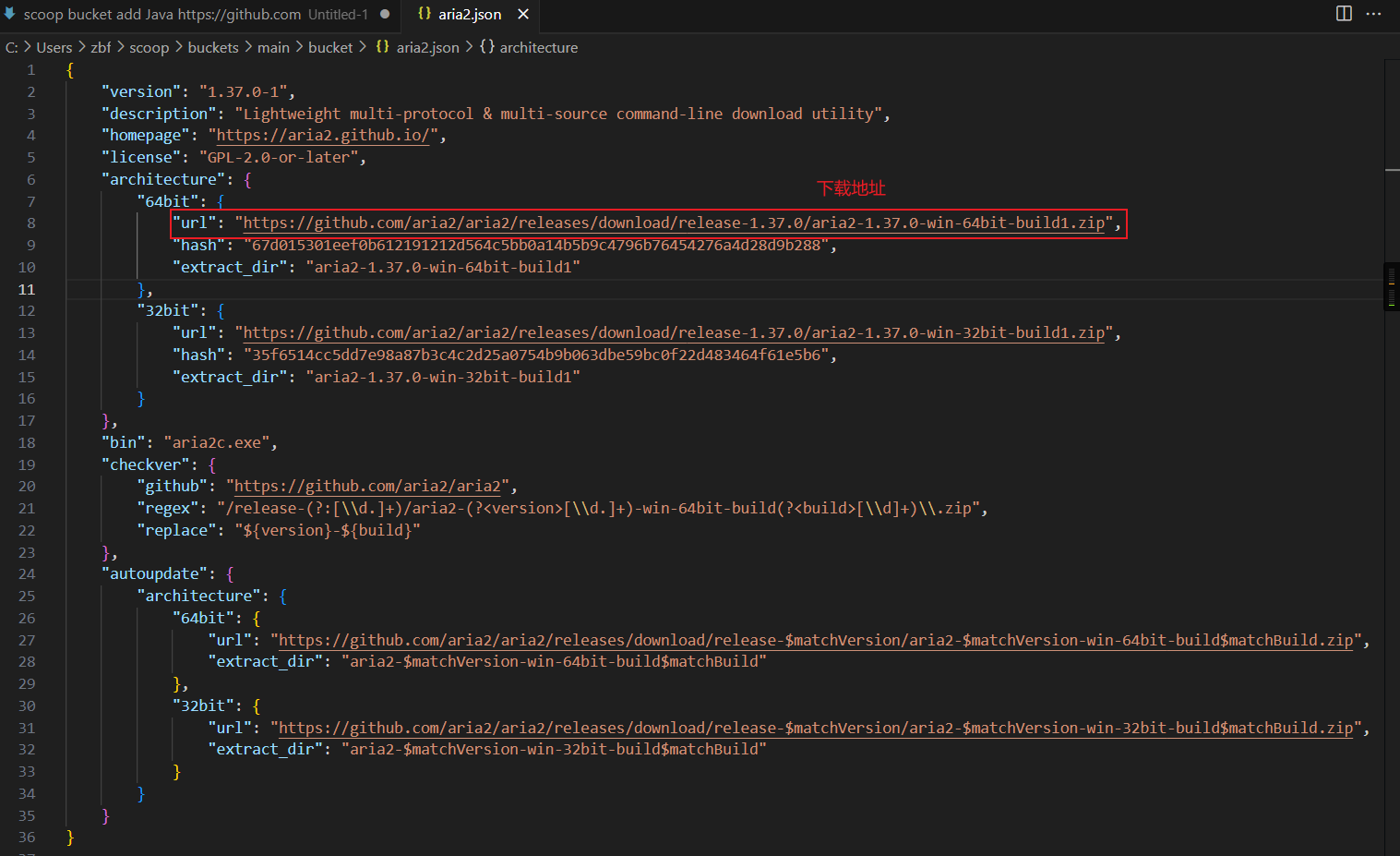This screenshot has width=1400, height=856.
Task: Switch to the Untitled-1 scoop bucket tab
Action: (200, 14)
